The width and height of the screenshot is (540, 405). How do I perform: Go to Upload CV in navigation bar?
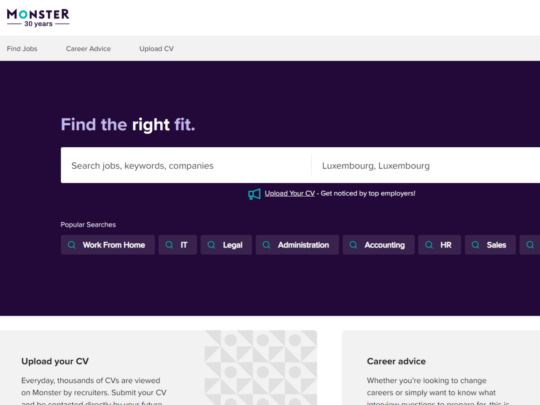156,49
